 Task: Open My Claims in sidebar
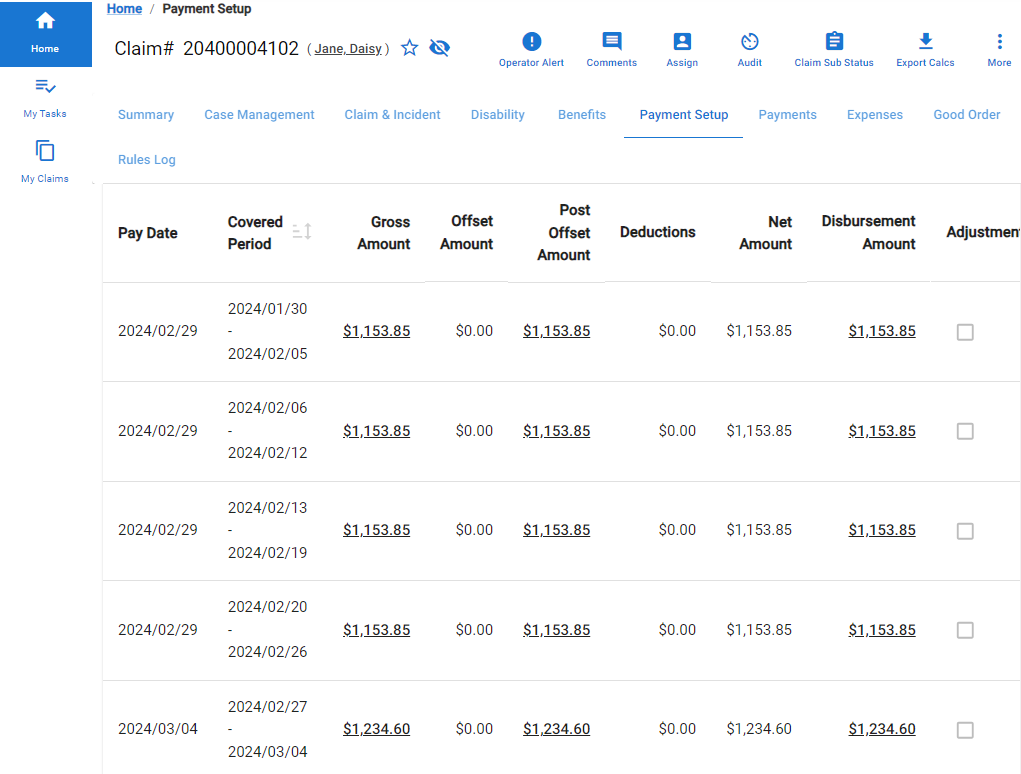coord(45,162)
